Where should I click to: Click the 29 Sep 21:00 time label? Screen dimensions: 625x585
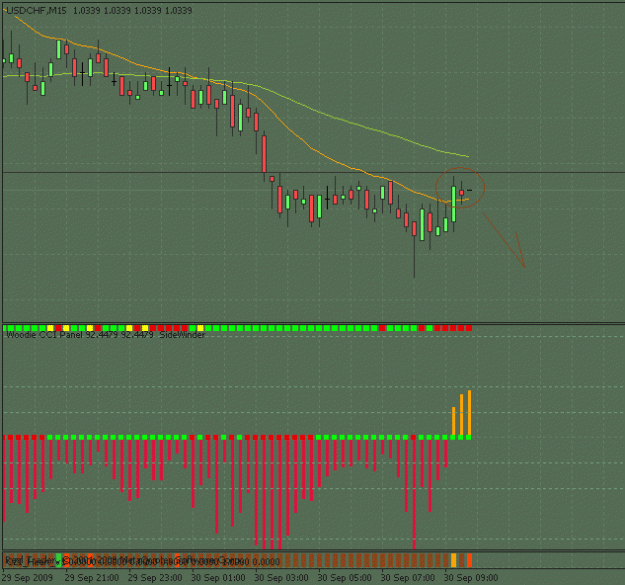point(92,578)
